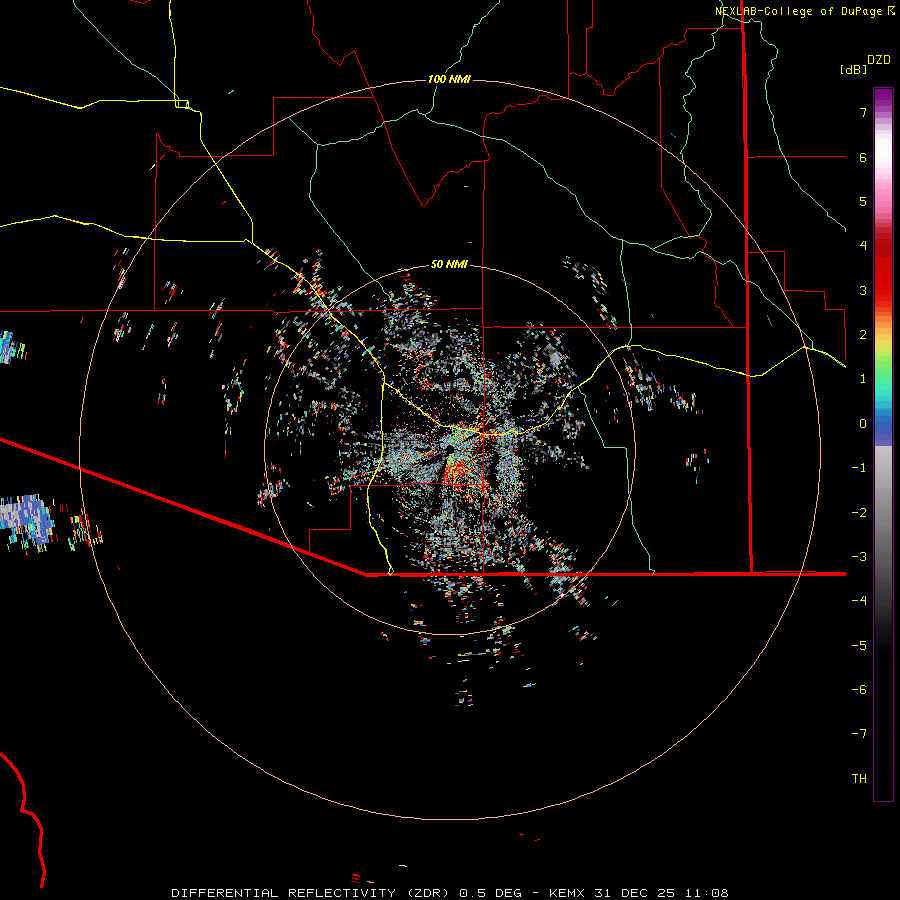Click the color scale value -3

pos(859,557)
